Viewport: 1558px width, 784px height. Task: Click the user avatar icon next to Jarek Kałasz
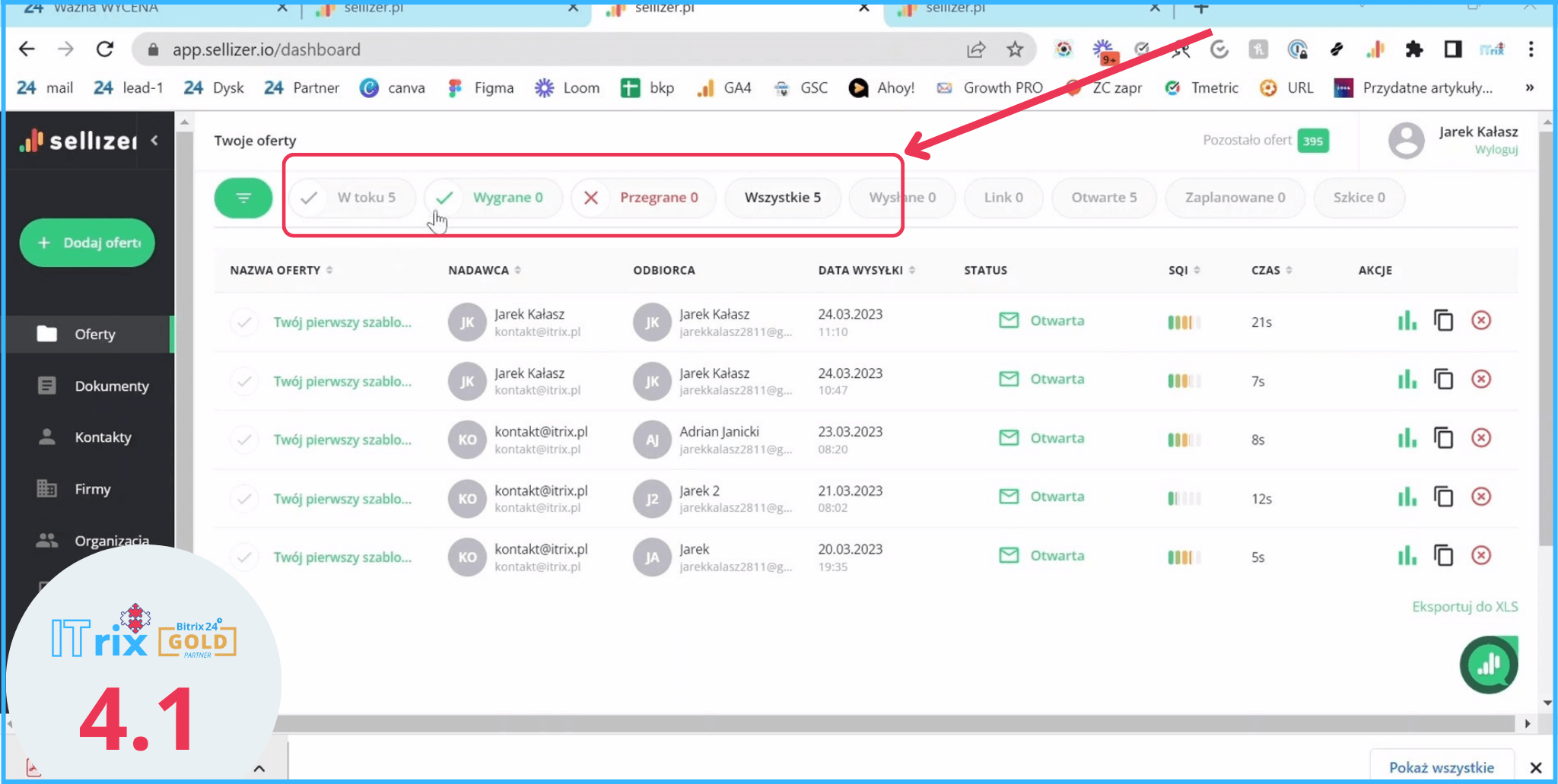[1406, 141]
